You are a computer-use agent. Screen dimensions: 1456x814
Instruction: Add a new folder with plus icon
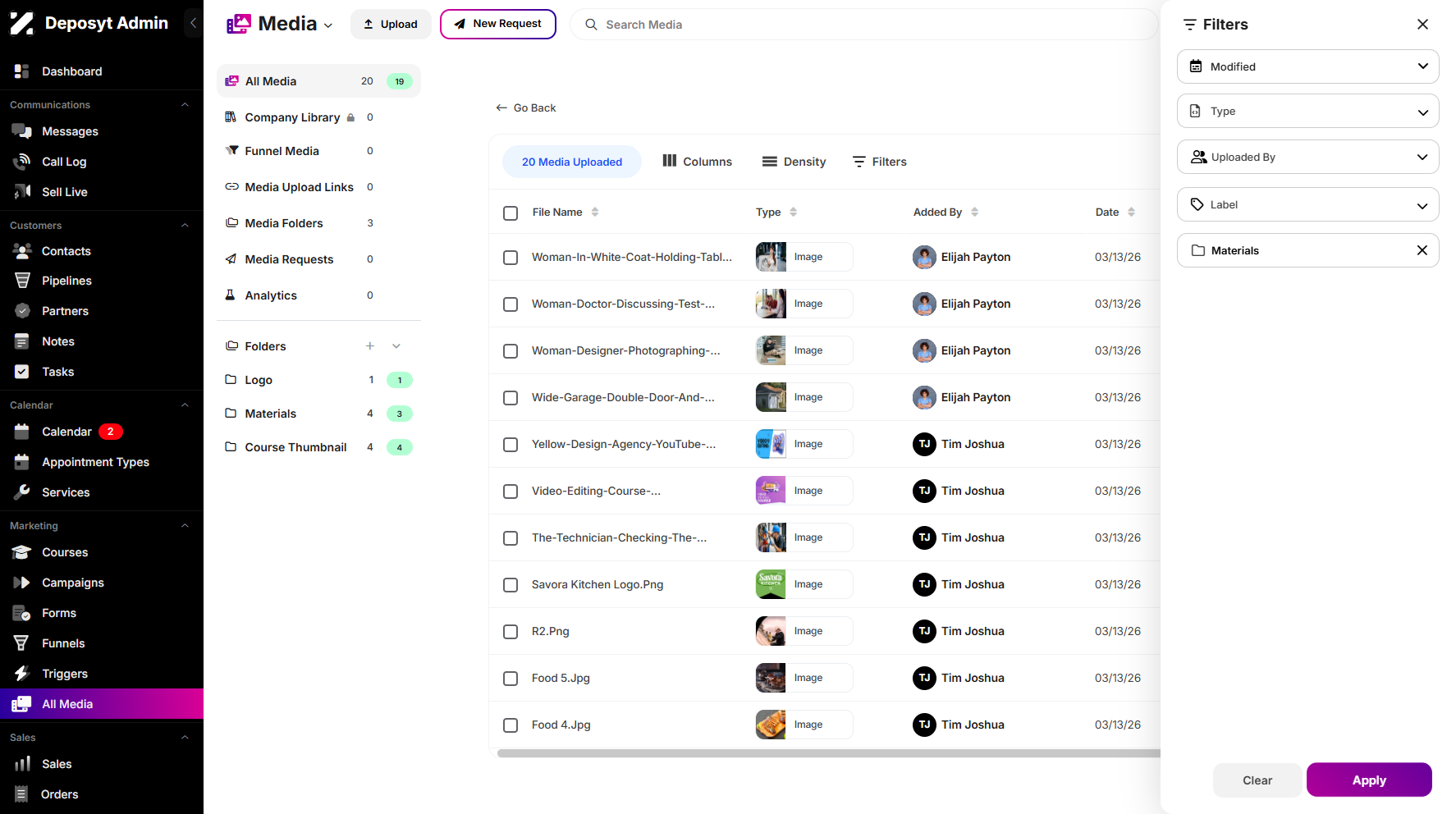point(370,346)
